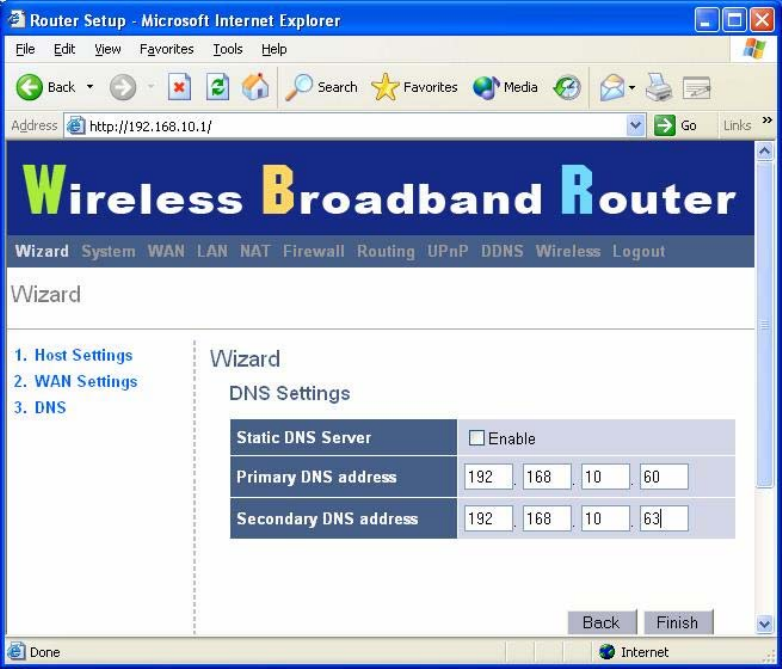The image size is (782, 669).
Task: Click the page scrollbar up arrow
Action: [765, 151]
